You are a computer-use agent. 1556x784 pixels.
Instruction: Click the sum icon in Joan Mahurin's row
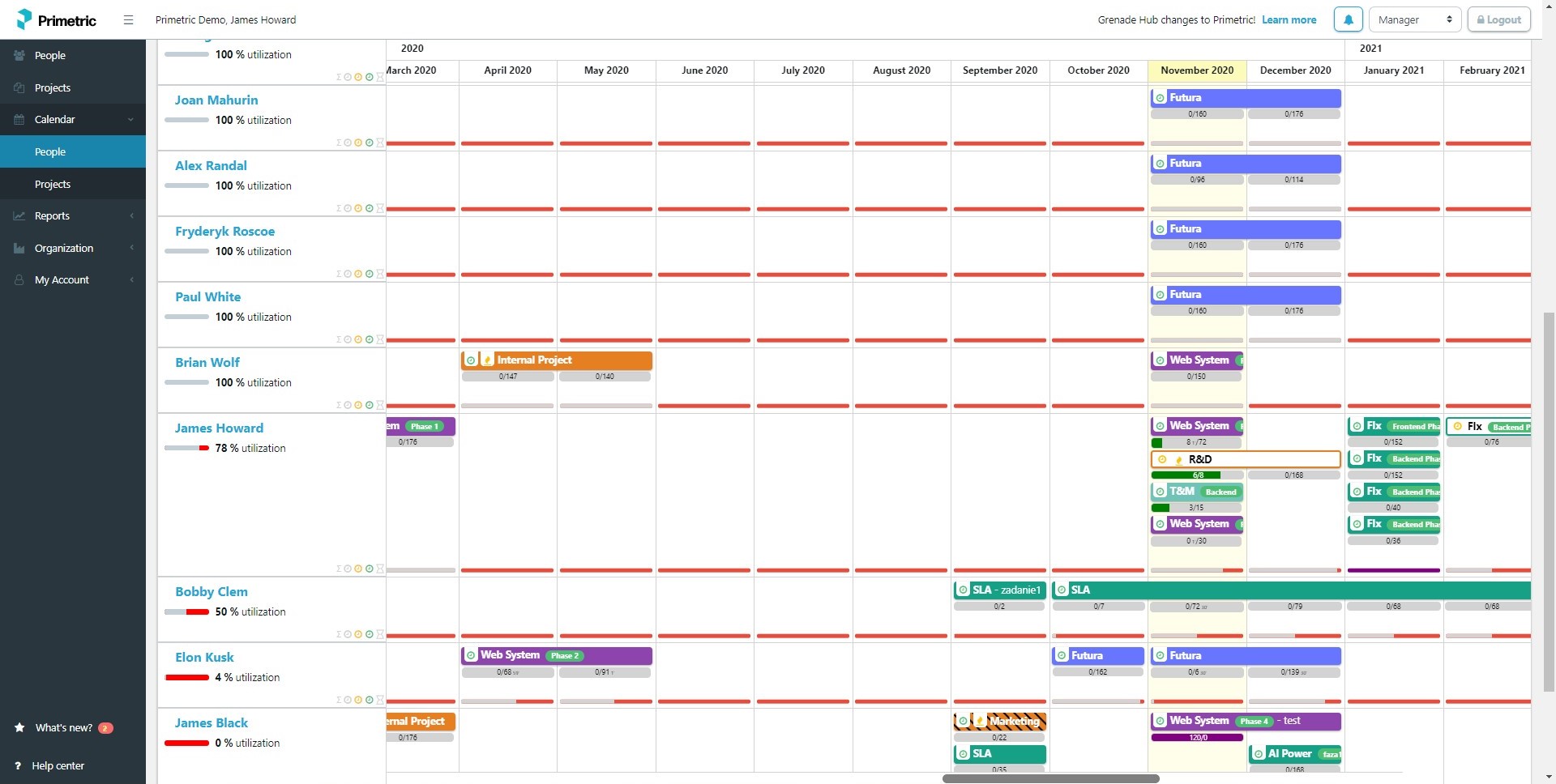[340, 143]
